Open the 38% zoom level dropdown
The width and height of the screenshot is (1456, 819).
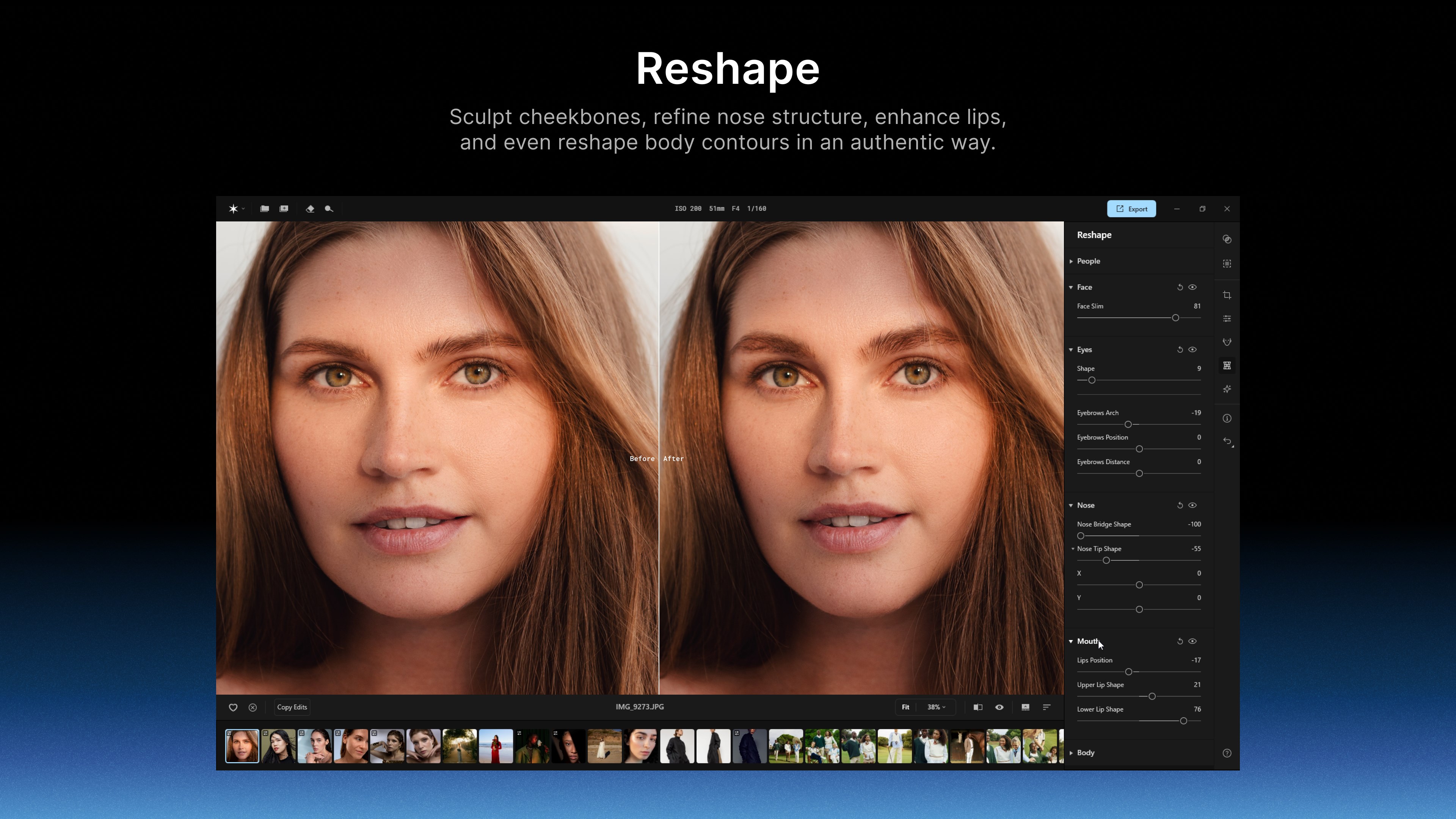936,707
